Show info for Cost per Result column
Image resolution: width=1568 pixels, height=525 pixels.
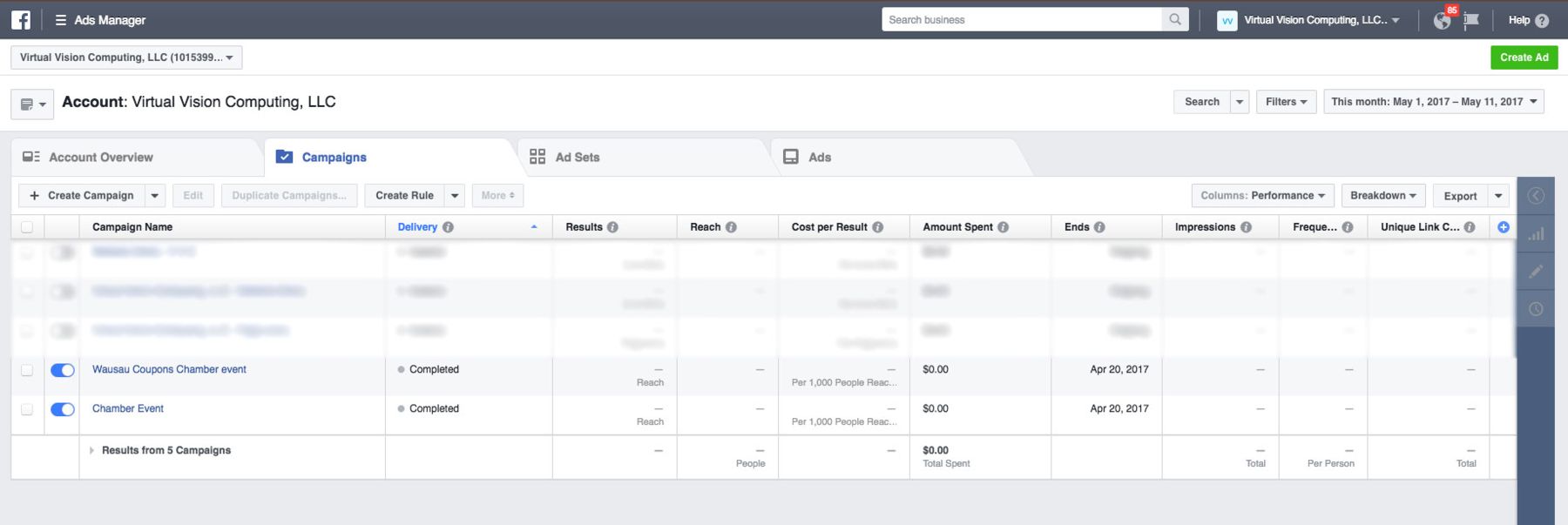[877, 227]
